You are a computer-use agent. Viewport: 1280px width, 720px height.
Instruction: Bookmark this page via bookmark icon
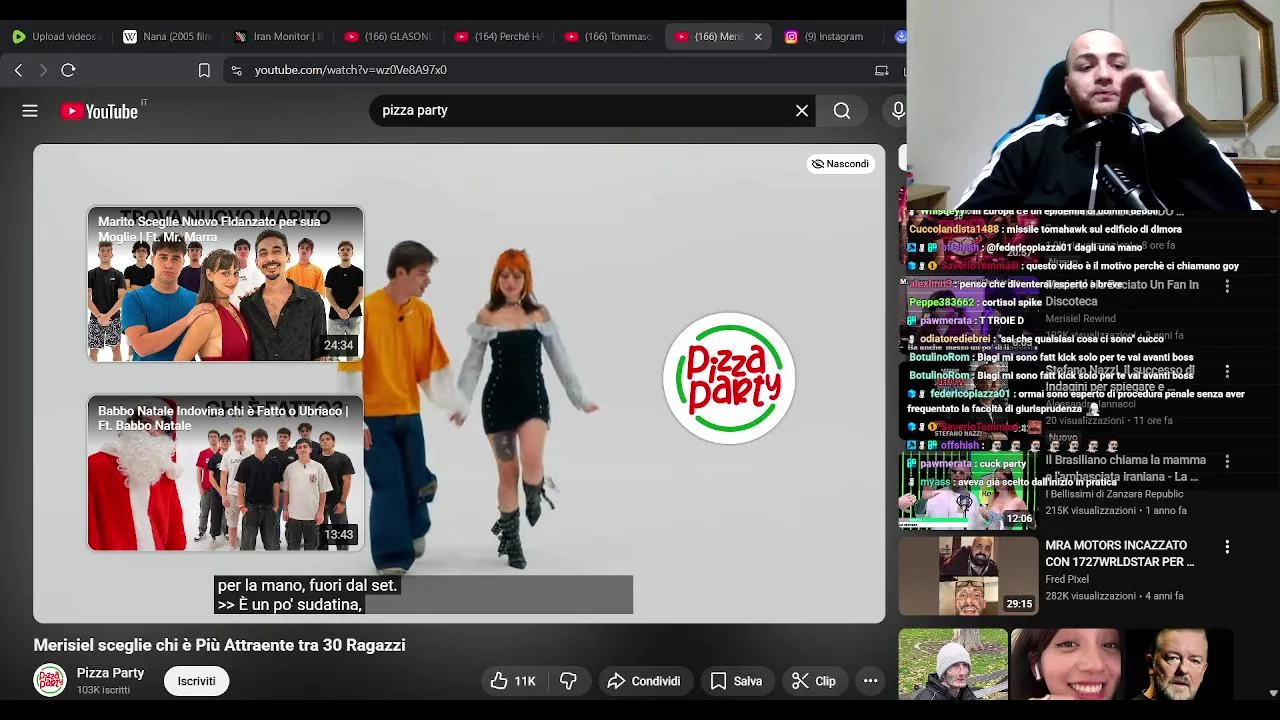tap(204, 70)
